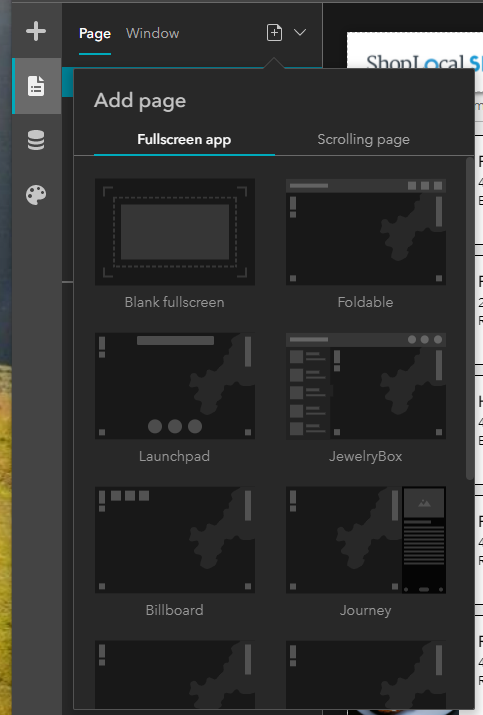Open the Theme palette icon

coord(36,195)
